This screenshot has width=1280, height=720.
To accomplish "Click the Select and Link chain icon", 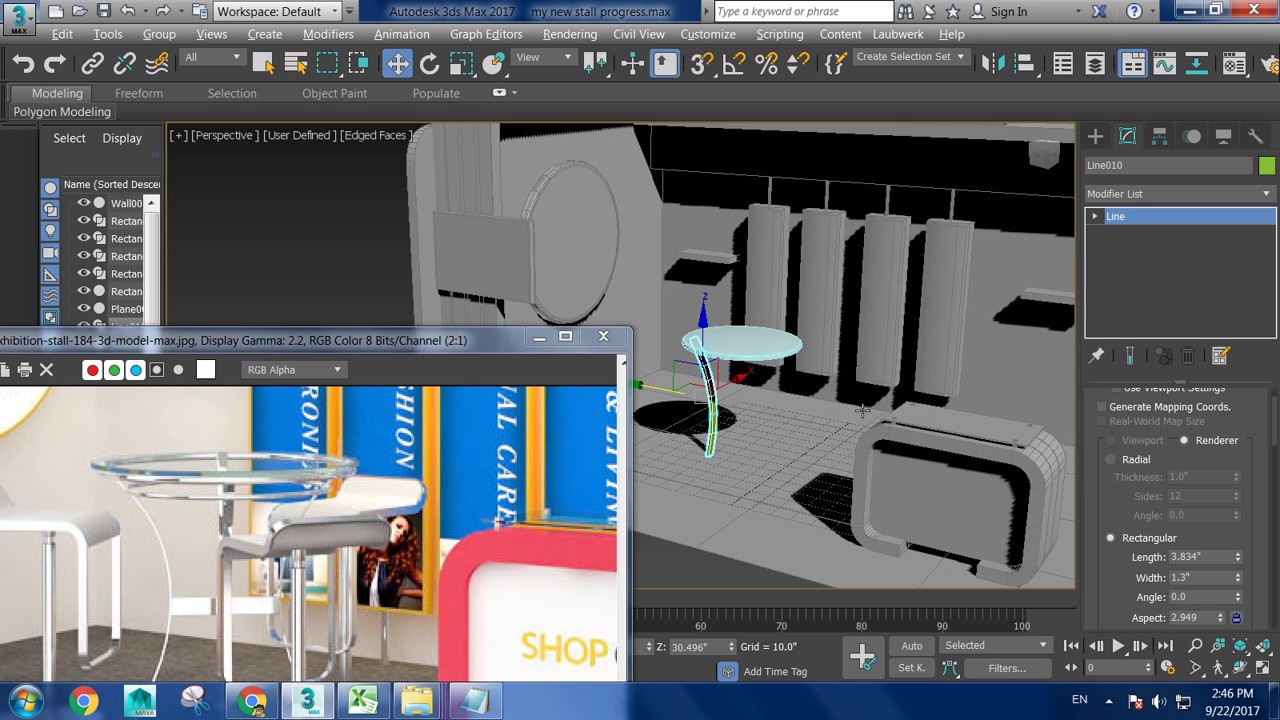I will point(92,64).
